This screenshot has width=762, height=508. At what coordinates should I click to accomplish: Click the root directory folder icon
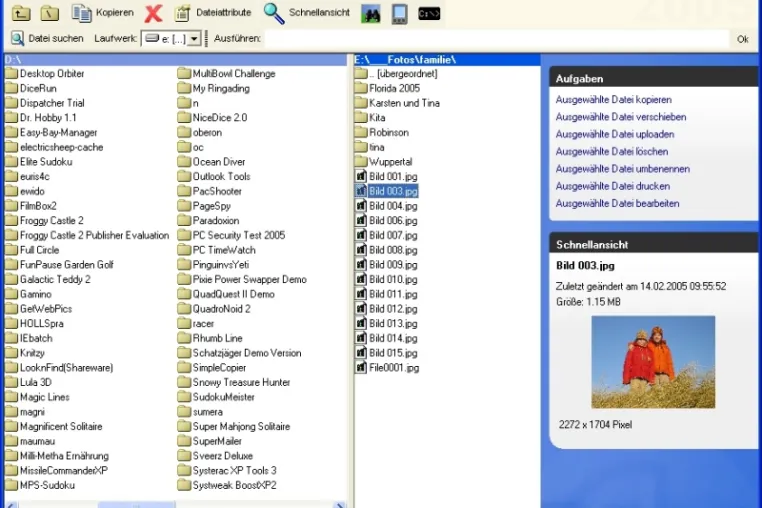pos(50,13)
